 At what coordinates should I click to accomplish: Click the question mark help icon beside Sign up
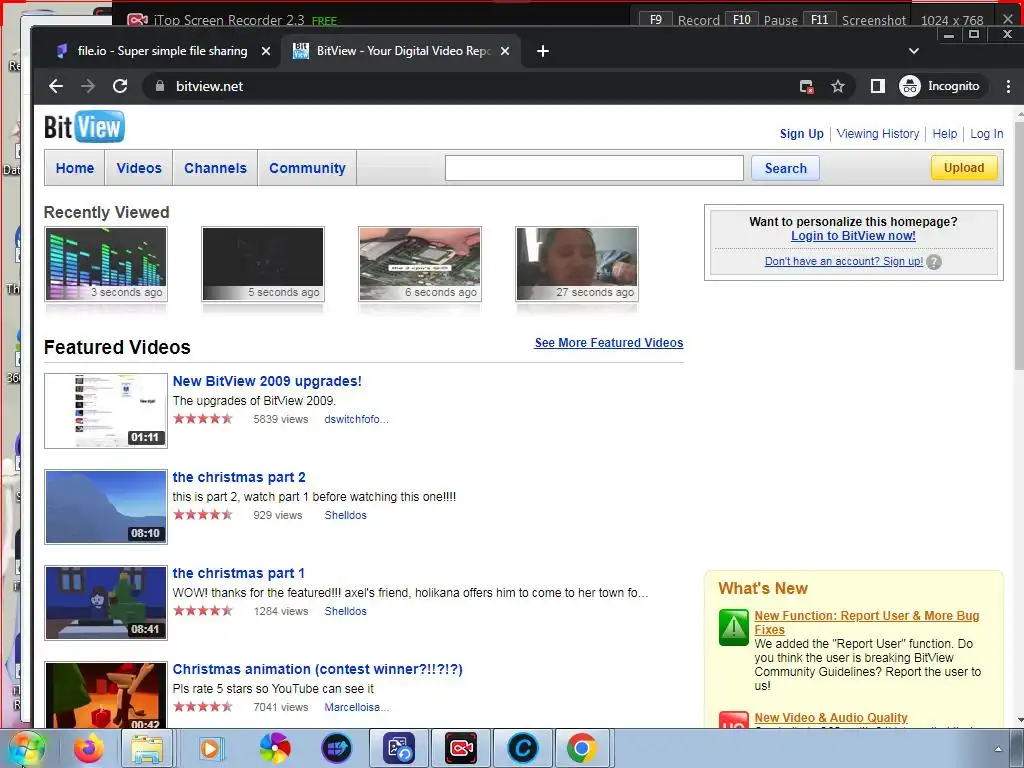coord(934,262)
